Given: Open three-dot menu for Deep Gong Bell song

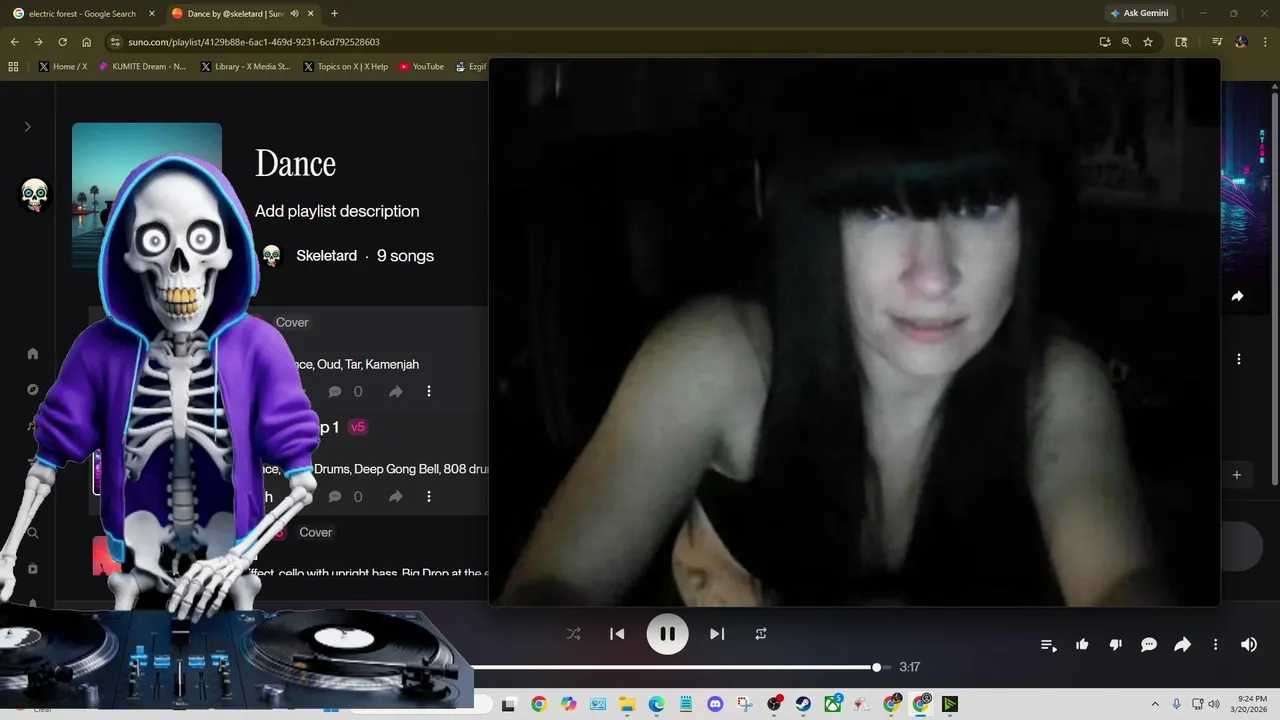Looking at the screenshot, I should (429, 497).
